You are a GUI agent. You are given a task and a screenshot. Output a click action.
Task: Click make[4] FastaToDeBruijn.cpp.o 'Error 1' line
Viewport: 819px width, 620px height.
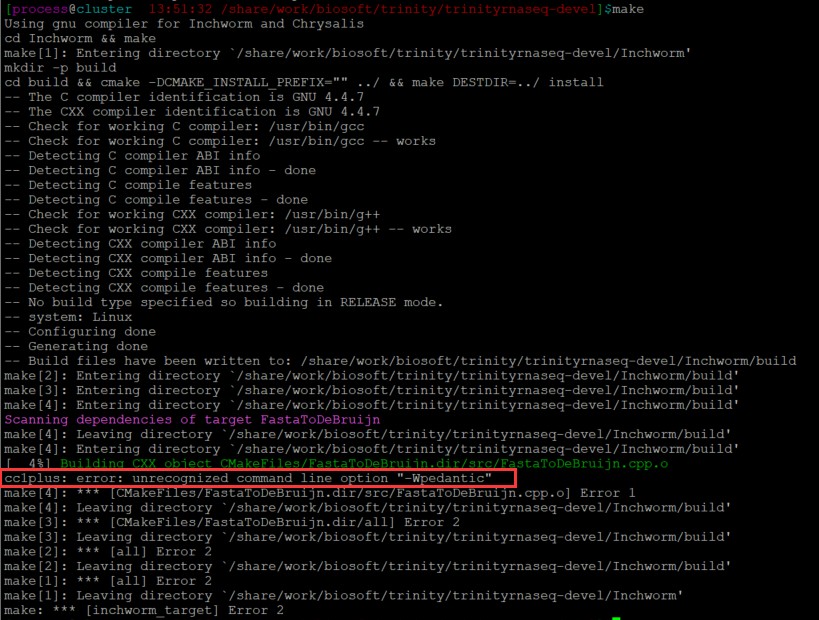320,493
